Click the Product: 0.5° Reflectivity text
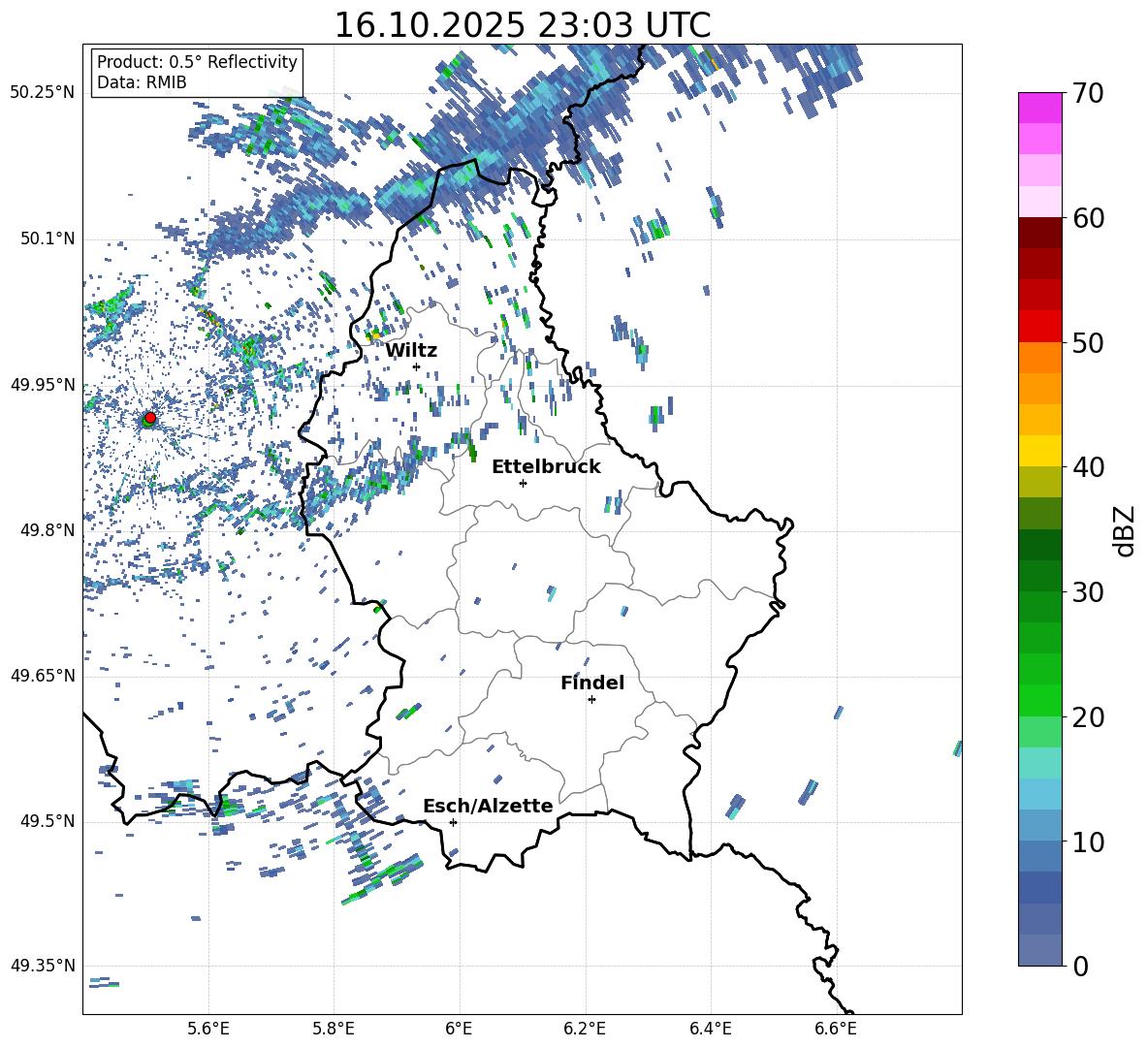1148x1048 pixels. tap(197, 62)
